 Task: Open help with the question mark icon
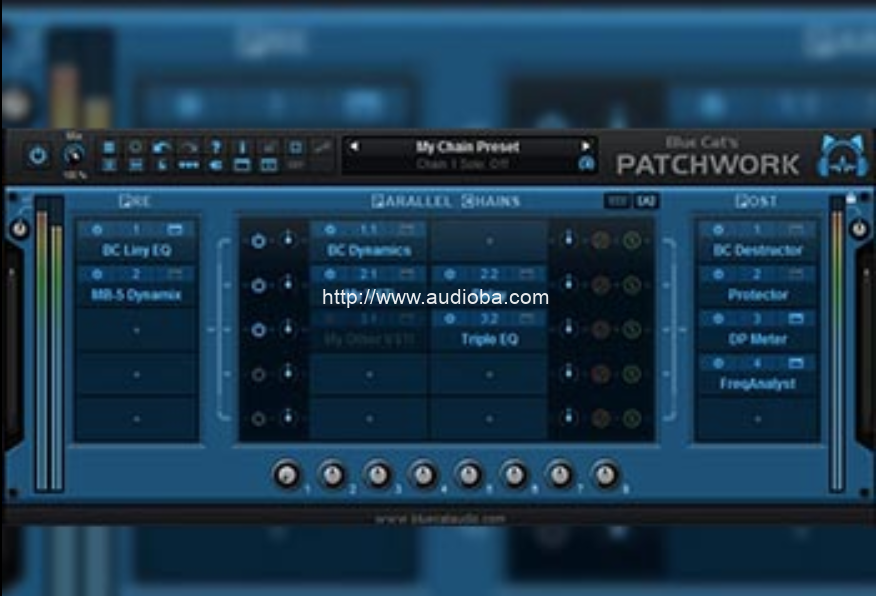216,147
